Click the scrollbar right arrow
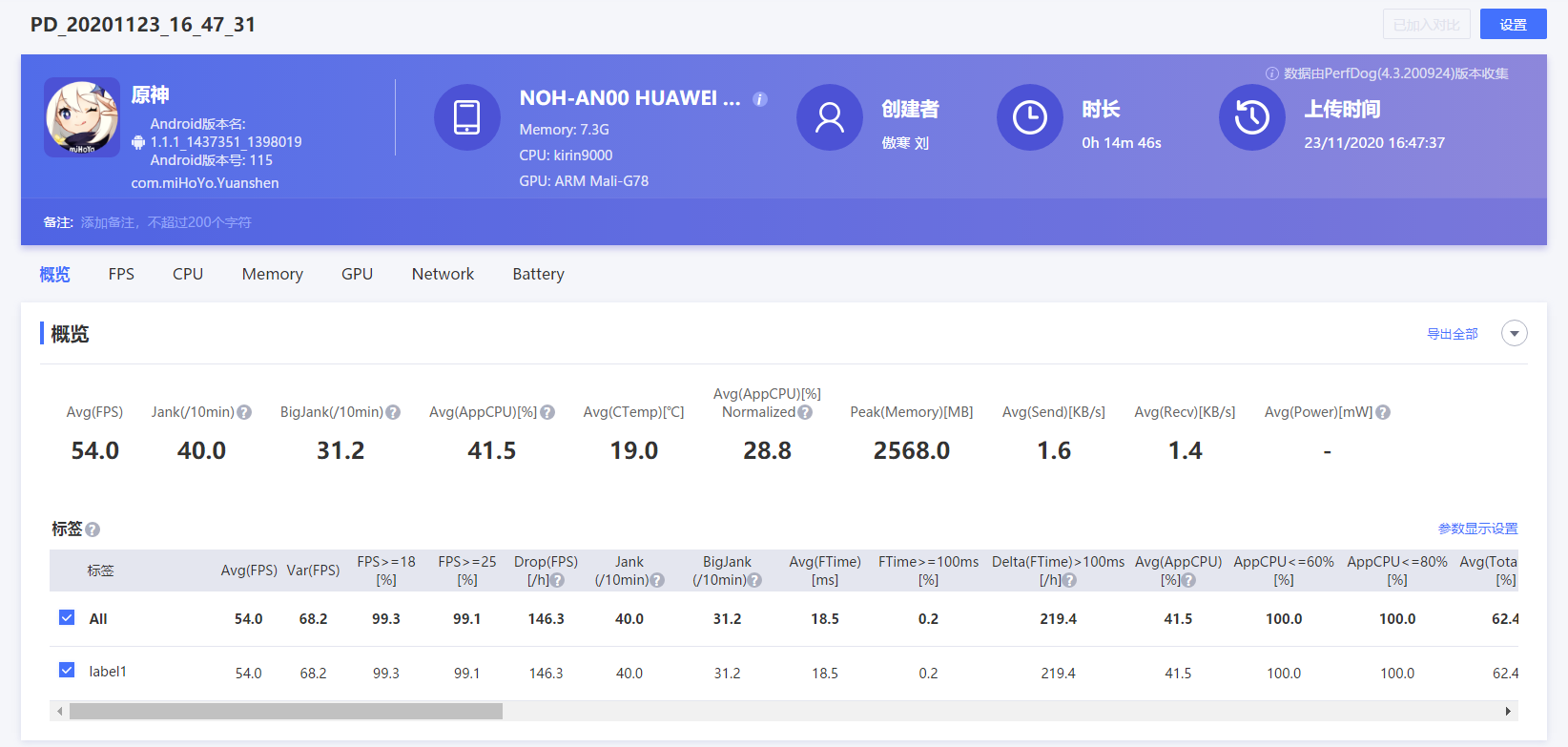Image resolution: width=1568 pixels, height=747 pixels. point(1508,711)
